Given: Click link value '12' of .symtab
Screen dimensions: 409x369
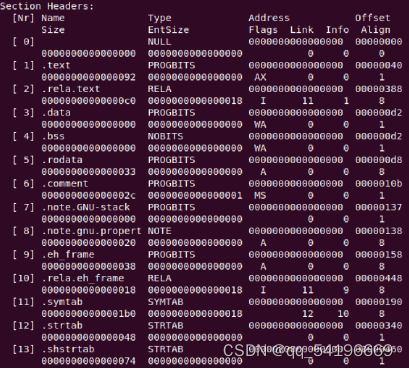Looking at the screenshot, I should pos(308,314).
